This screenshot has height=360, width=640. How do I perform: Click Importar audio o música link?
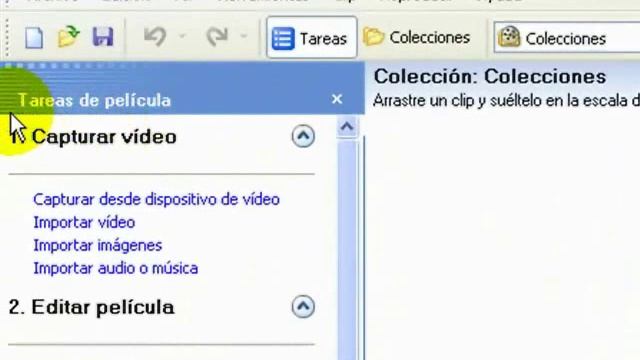116,268
